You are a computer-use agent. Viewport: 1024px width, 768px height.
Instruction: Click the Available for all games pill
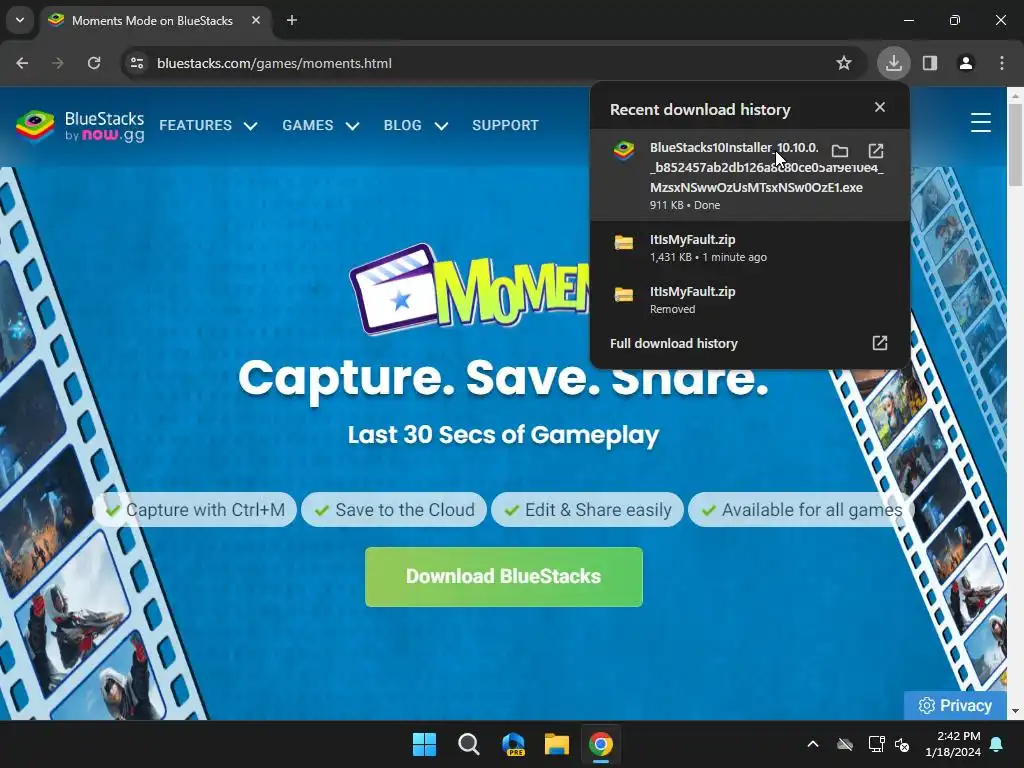coord(802,509)
